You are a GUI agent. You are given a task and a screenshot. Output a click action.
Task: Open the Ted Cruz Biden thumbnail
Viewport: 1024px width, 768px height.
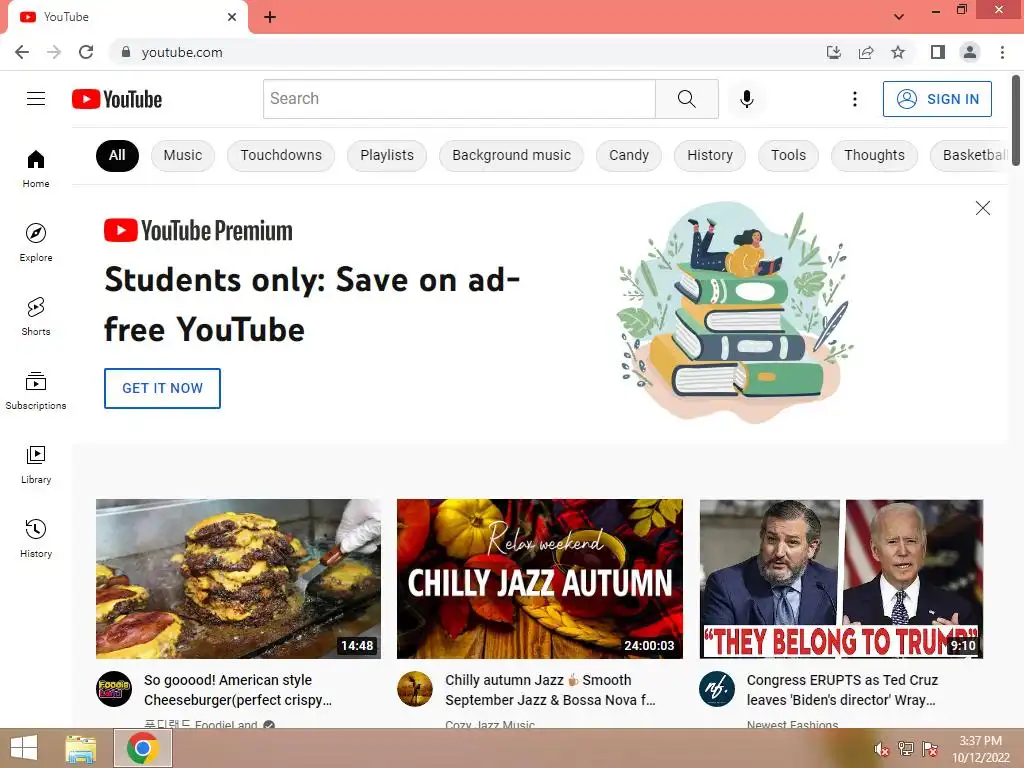(x=841, y=579)
